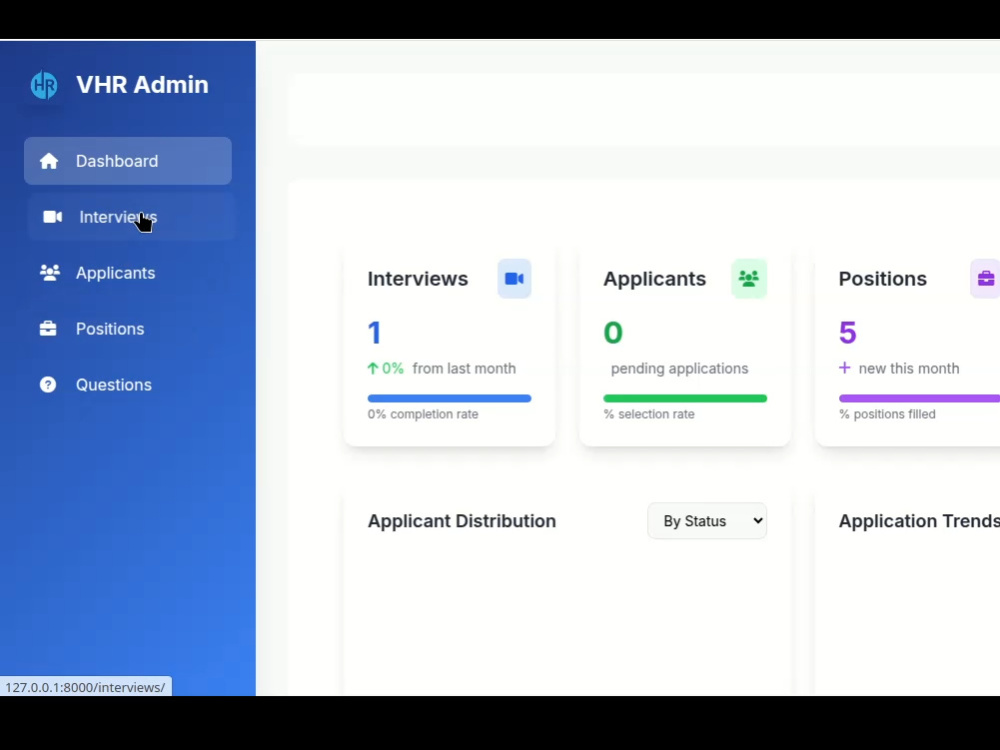Click the VHR Admin HR logo icon
Screen dimensions: 1000x750
[44, 85]
